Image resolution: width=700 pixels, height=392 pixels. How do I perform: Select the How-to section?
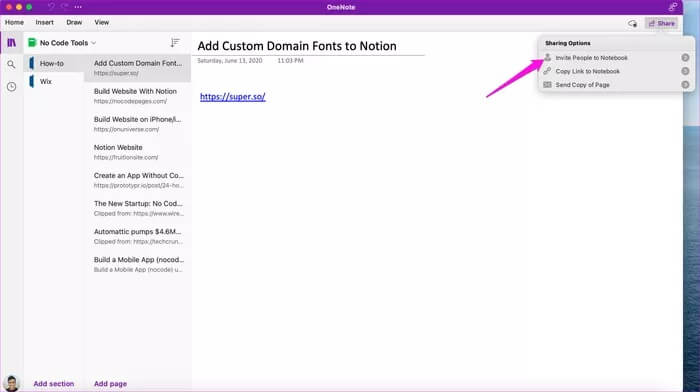pos(54,63)
